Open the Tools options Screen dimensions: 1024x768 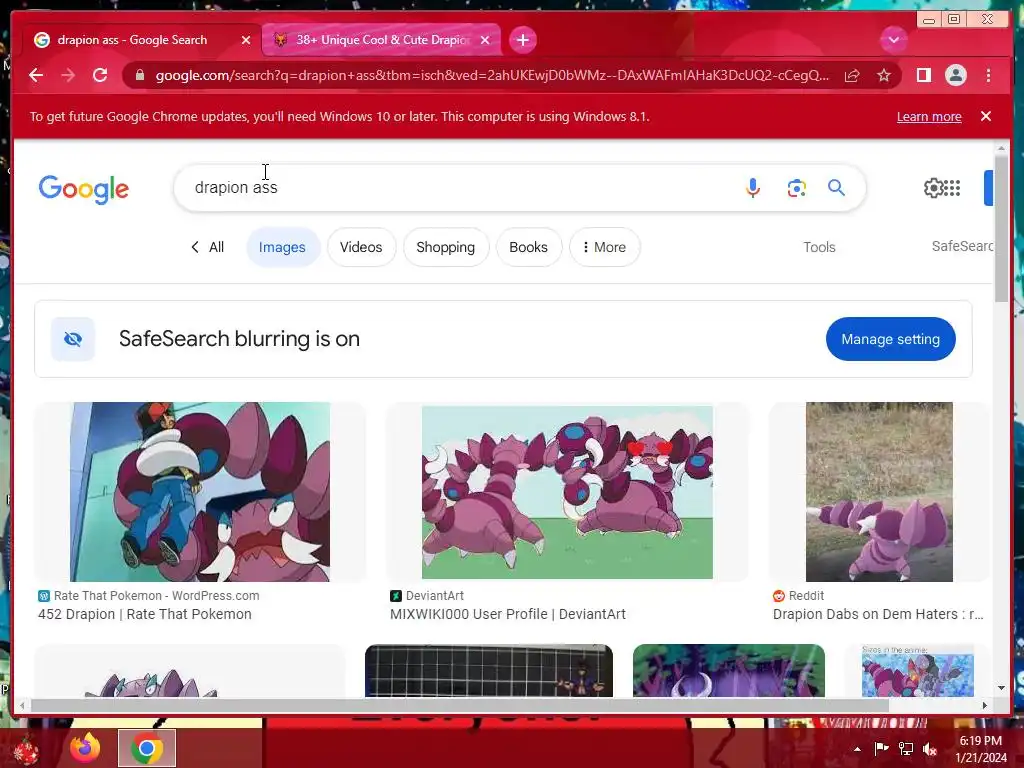819,247
